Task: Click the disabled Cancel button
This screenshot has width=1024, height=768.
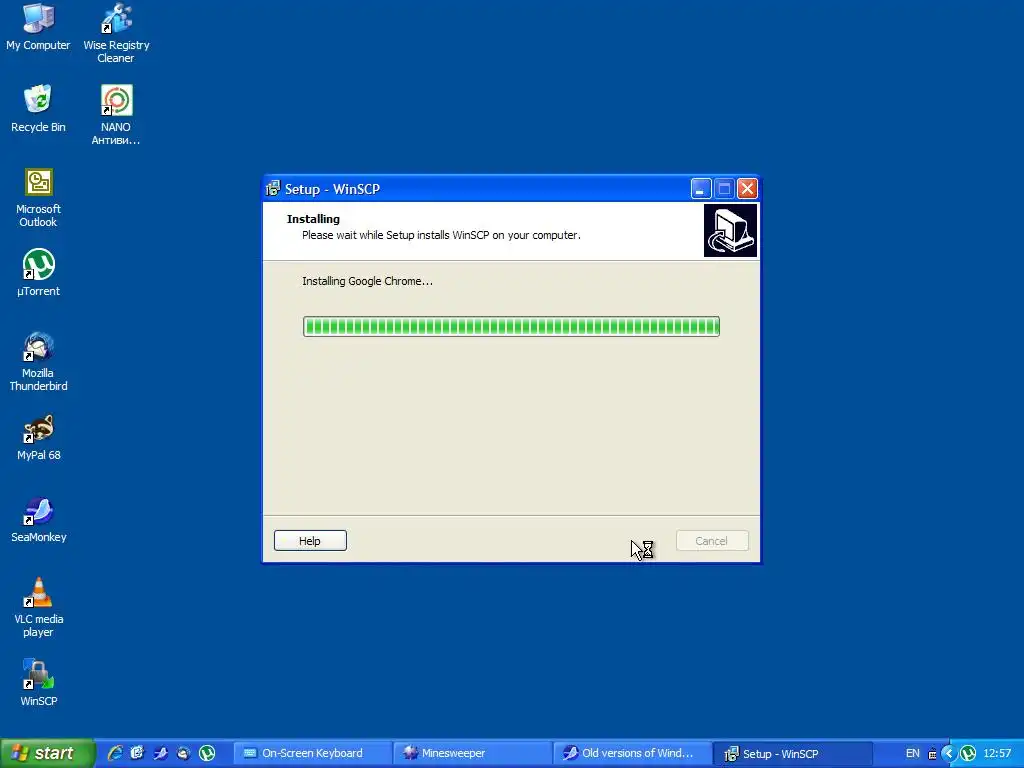Action: click(x=712, y=541)
